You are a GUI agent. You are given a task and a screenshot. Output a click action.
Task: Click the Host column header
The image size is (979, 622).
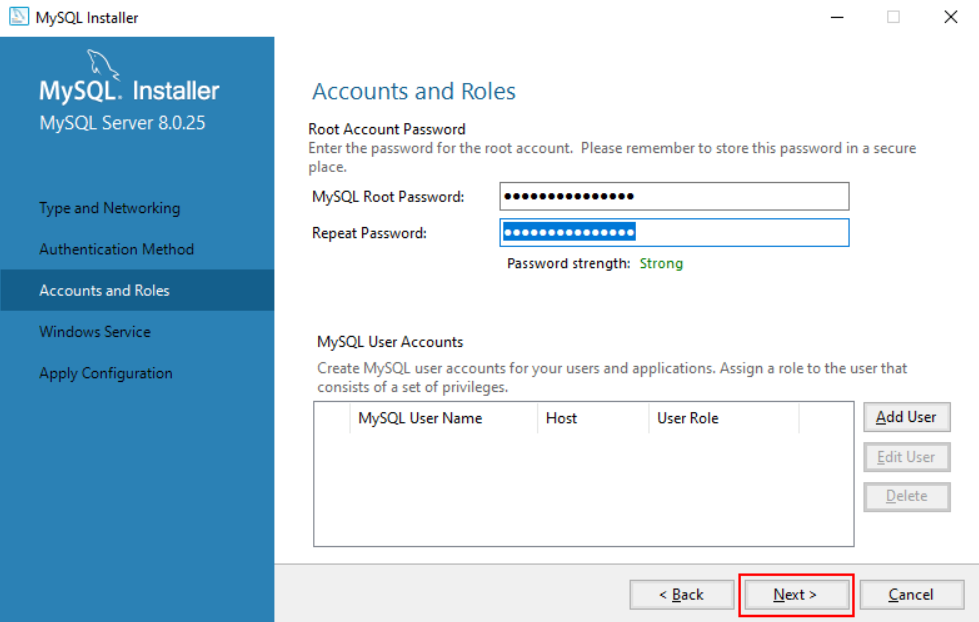[593, 418]
